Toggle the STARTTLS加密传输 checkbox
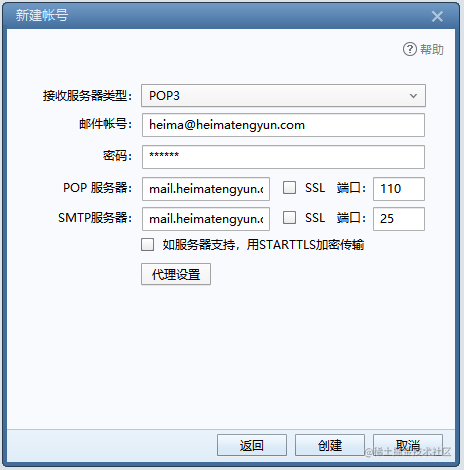The height and width of the screenshot is (470, 464). click(147, 244)
